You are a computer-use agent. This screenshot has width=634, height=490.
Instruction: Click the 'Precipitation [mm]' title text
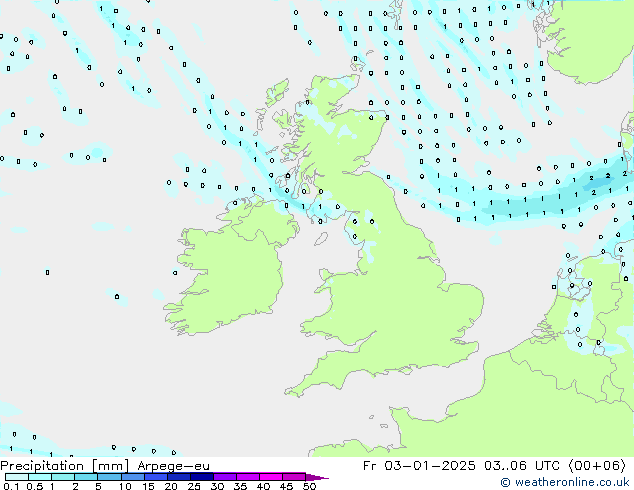click(64, 466)
